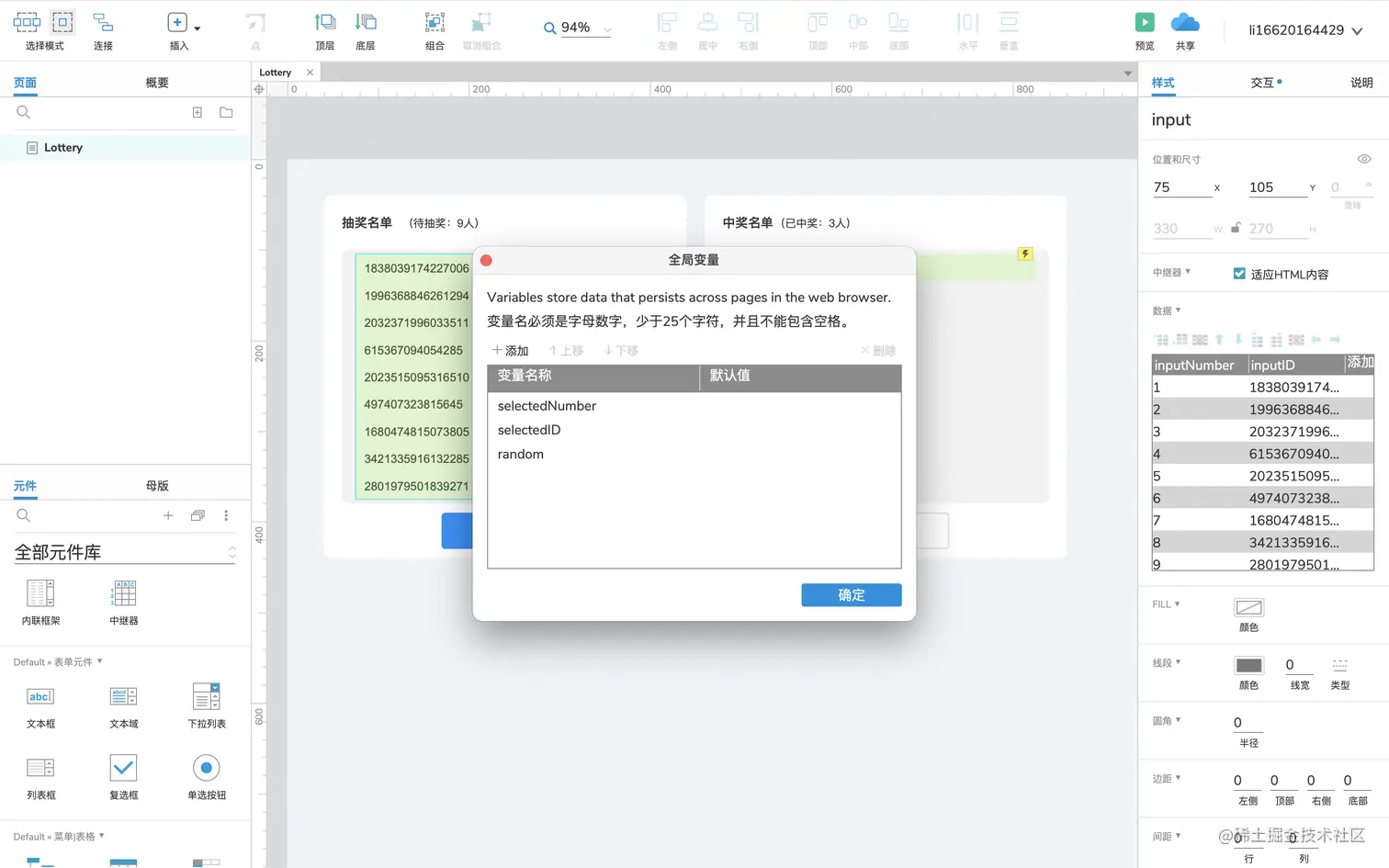
Task: Click the add folder icon in 页面 panel
Action: click(226, 112)
